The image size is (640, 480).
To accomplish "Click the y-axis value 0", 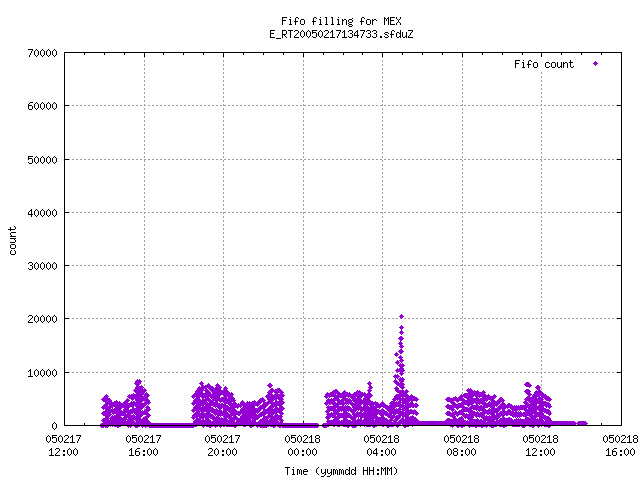I will click(x=54, y=426).
